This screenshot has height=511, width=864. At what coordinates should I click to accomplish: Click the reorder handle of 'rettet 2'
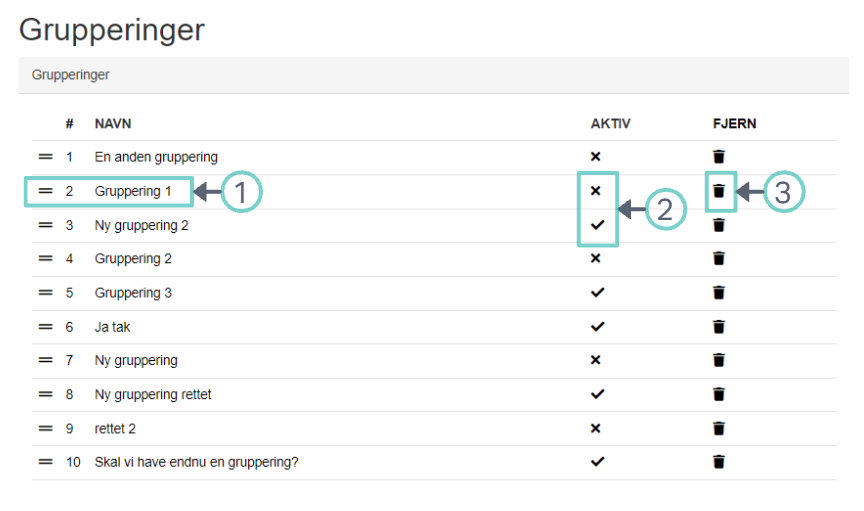[x=45, y=429]
